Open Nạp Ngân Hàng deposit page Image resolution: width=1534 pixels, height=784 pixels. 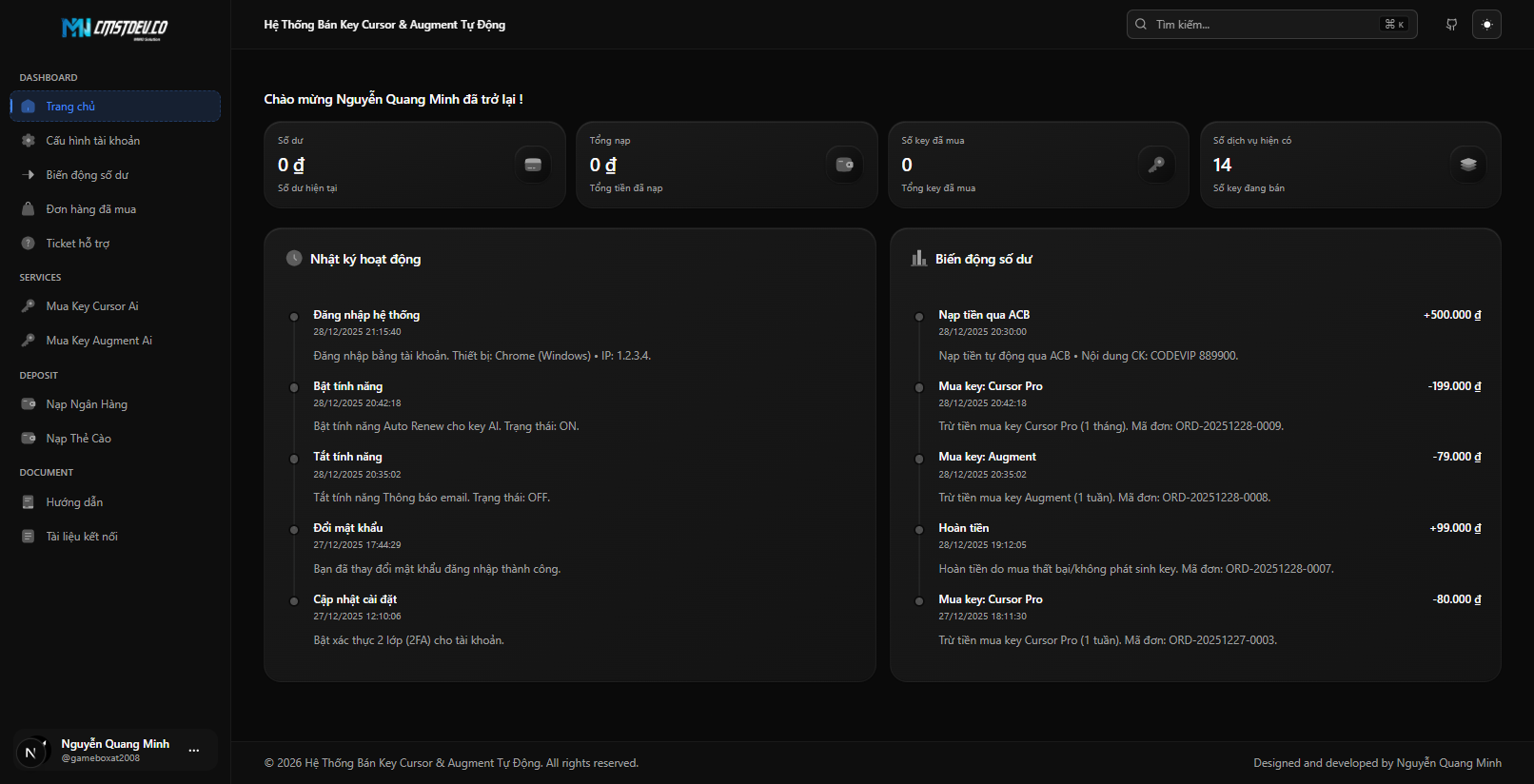pyautogui.click(x=86, y=404)
